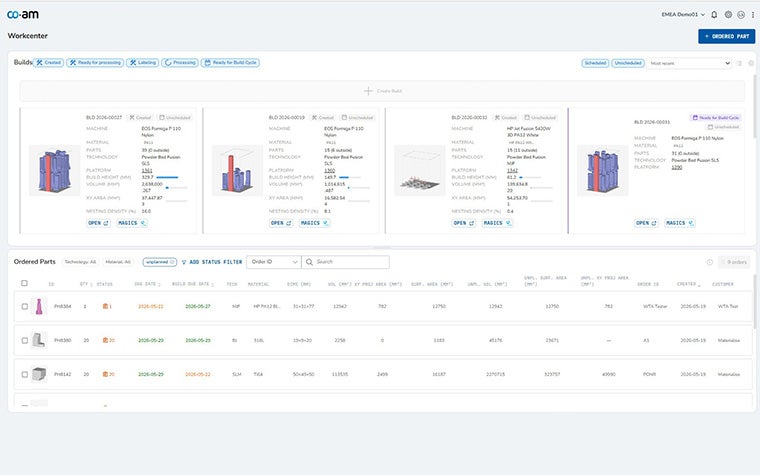Click build height bar of BLD 2026-00032
Image resolution: width=760 pixels, height=475 pixels.
(x=530, y=177)
